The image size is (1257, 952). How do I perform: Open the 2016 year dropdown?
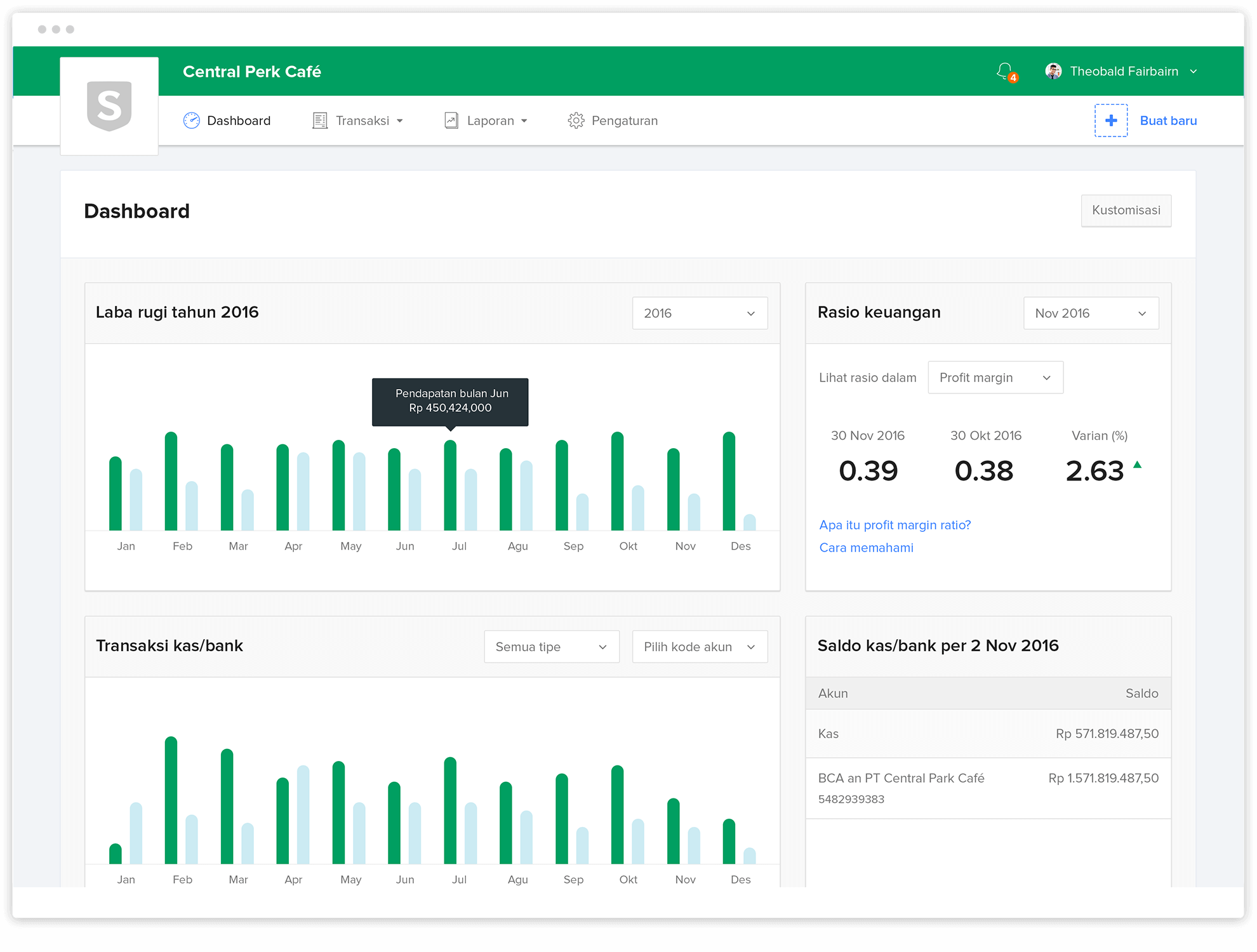pos(700,313)
